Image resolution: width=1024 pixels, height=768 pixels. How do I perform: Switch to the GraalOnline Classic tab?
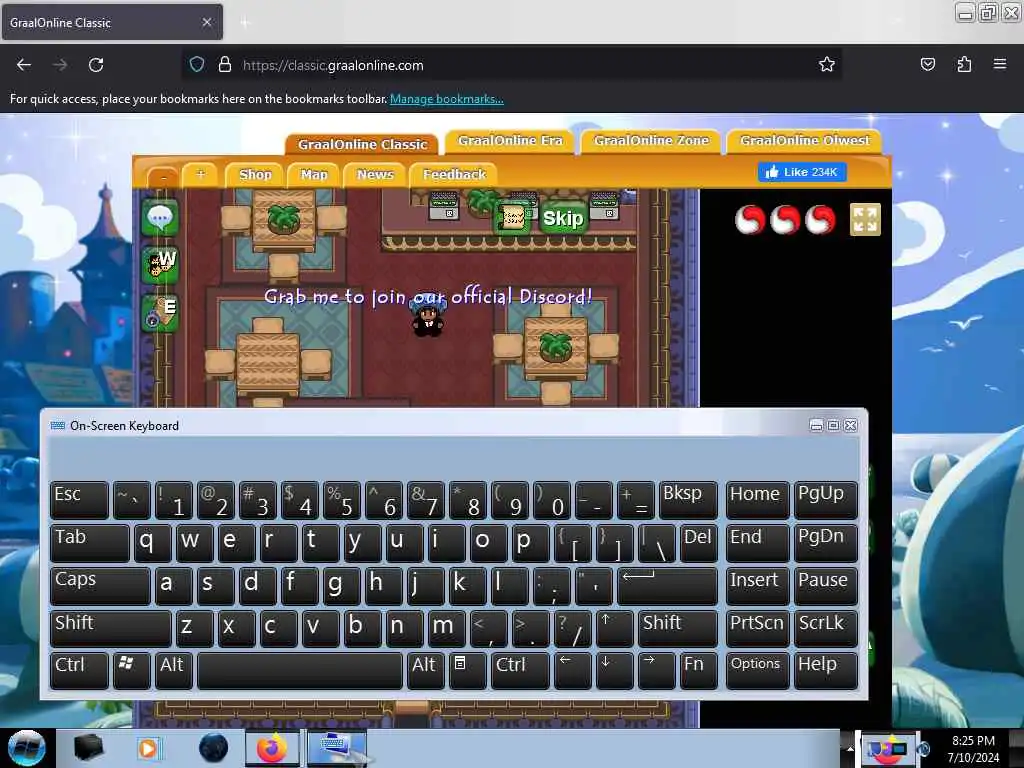pos(362,144)
